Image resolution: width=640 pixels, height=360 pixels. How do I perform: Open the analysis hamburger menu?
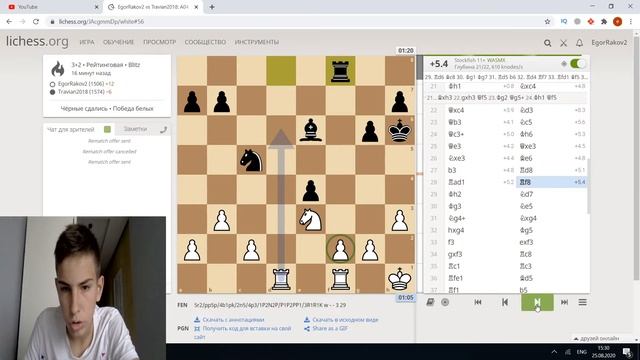[x=582, y=302]
